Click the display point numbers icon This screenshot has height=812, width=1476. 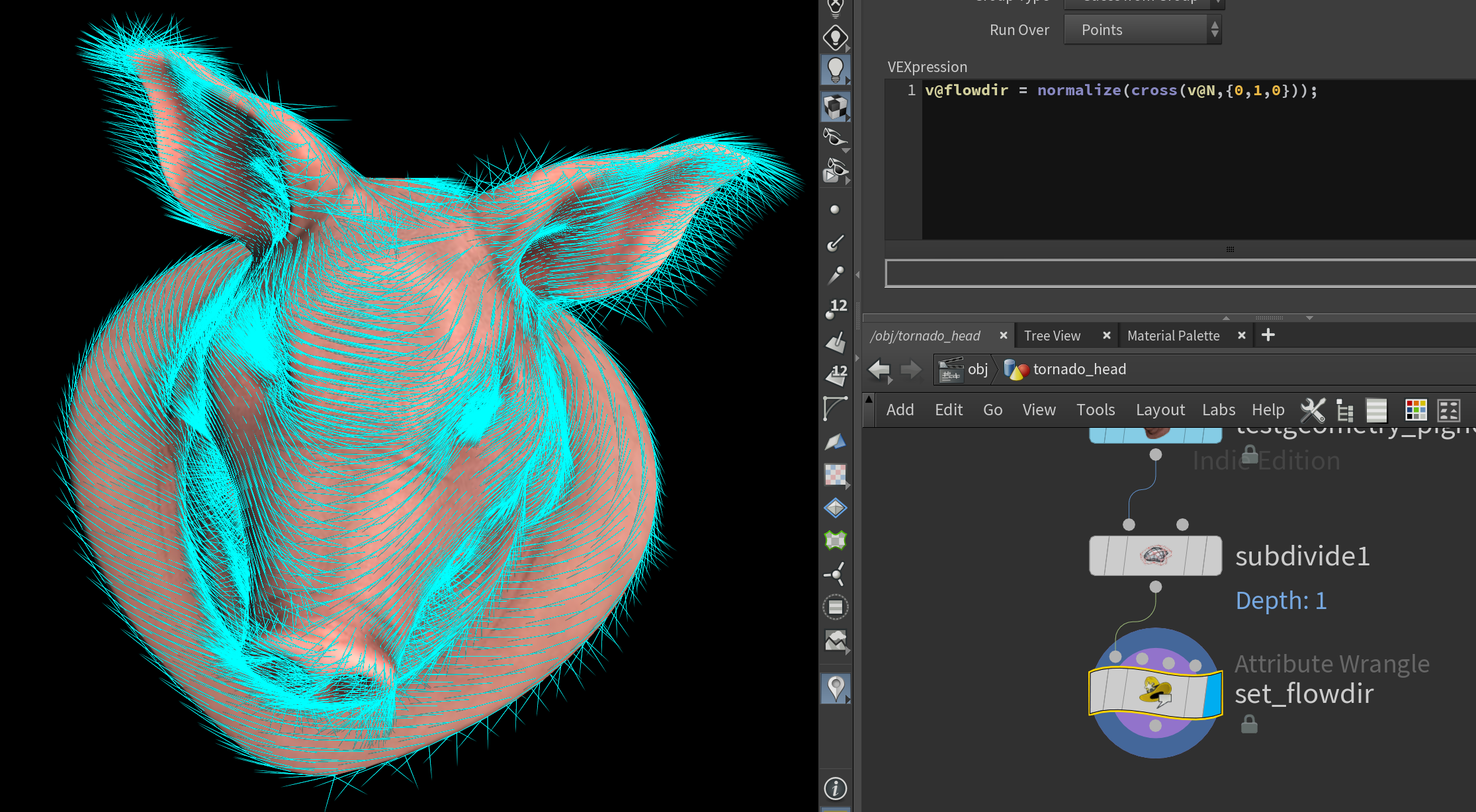835,308
